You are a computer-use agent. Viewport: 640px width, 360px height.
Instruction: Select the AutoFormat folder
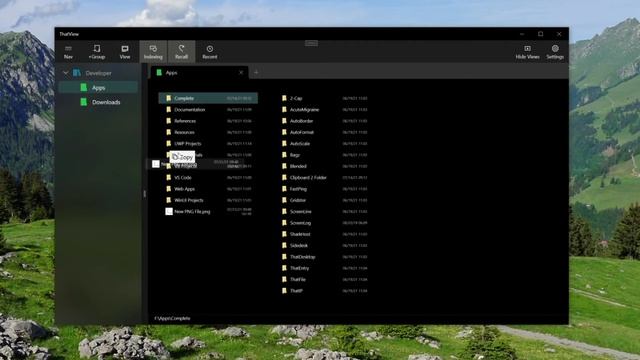tap(324, 132)
